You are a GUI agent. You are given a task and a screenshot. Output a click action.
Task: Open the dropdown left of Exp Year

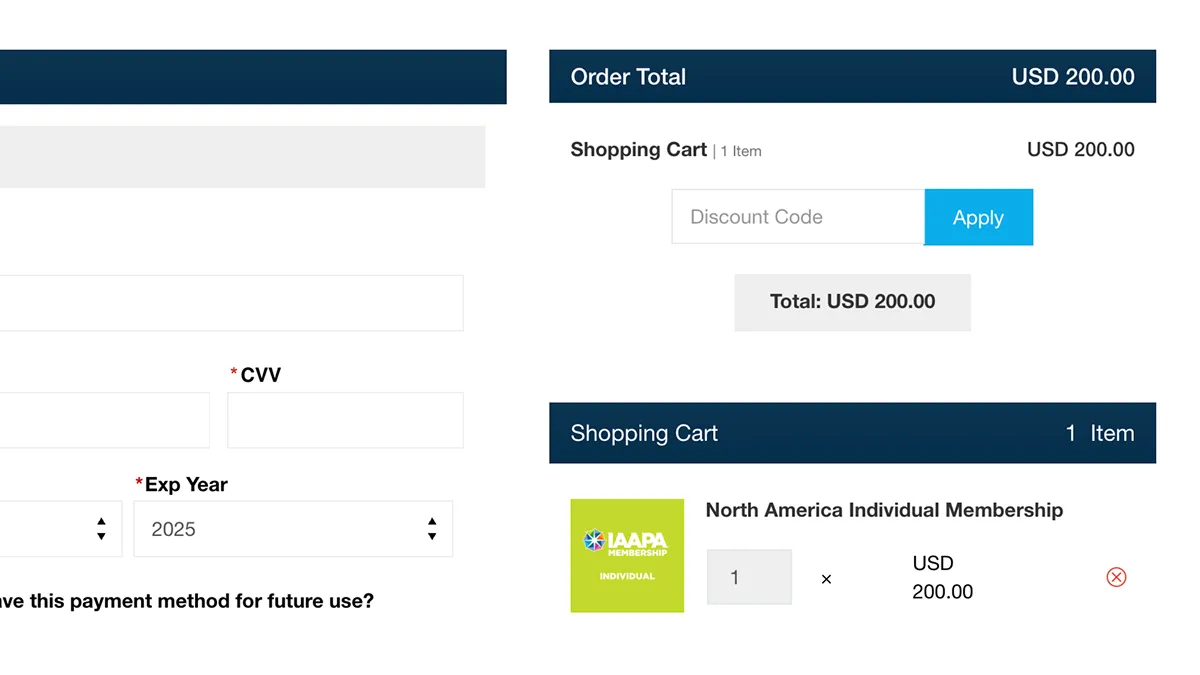coord(60,529)
